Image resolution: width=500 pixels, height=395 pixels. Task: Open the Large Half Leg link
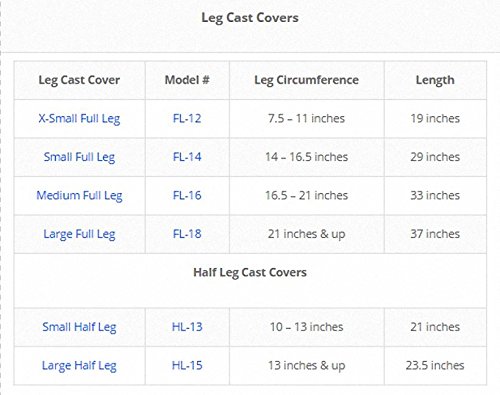(79, 366)
